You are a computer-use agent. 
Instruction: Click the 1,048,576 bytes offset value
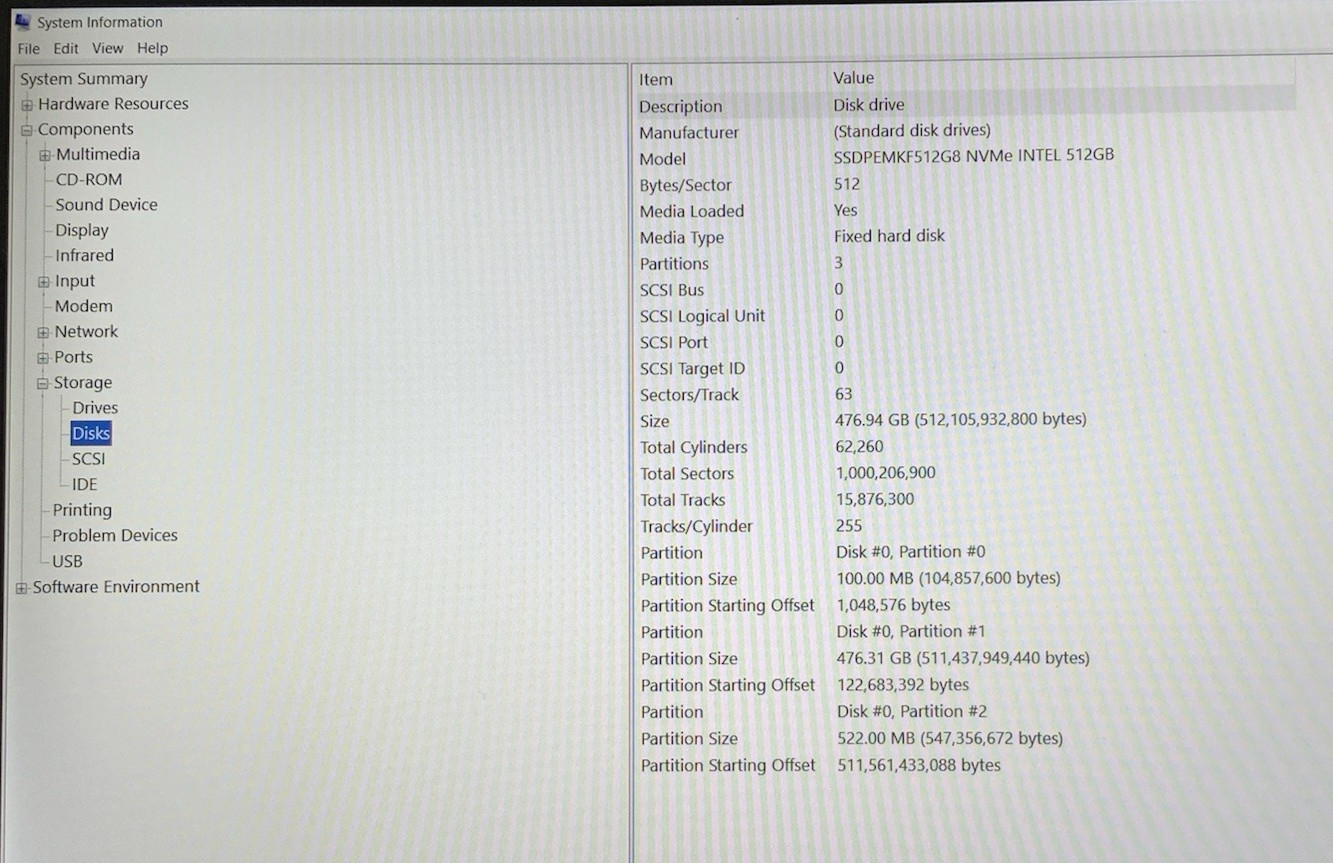pos(893,605)
